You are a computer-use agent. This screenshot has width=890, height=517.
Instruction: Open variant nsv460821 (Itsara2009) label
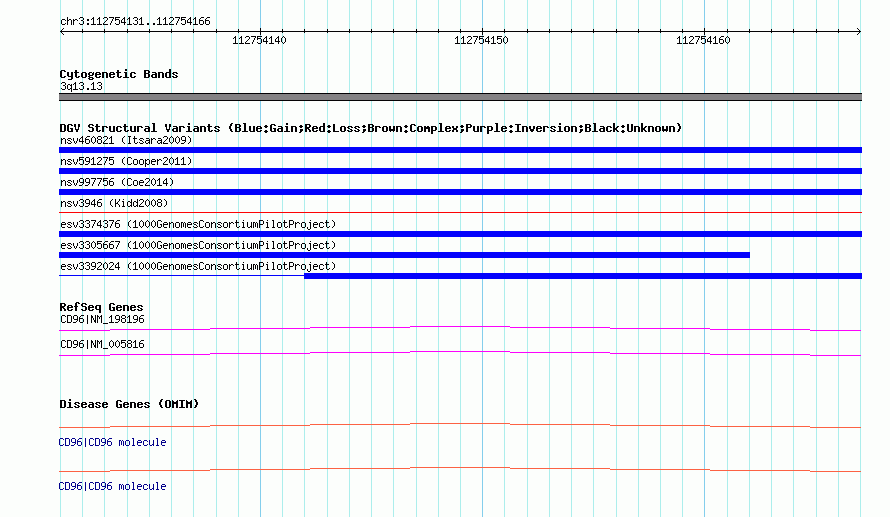pyautogui.click(x=126, y=140)
